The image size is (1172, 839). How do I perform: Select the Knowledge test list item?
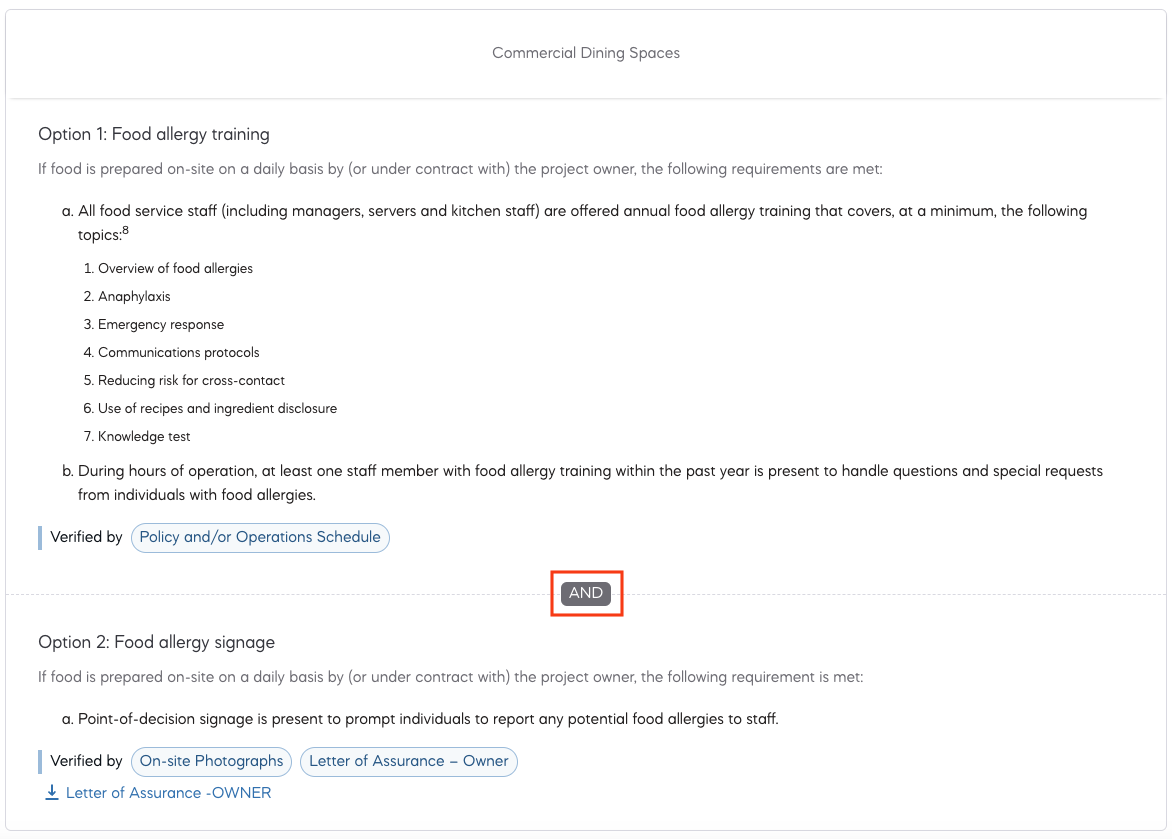144,437
